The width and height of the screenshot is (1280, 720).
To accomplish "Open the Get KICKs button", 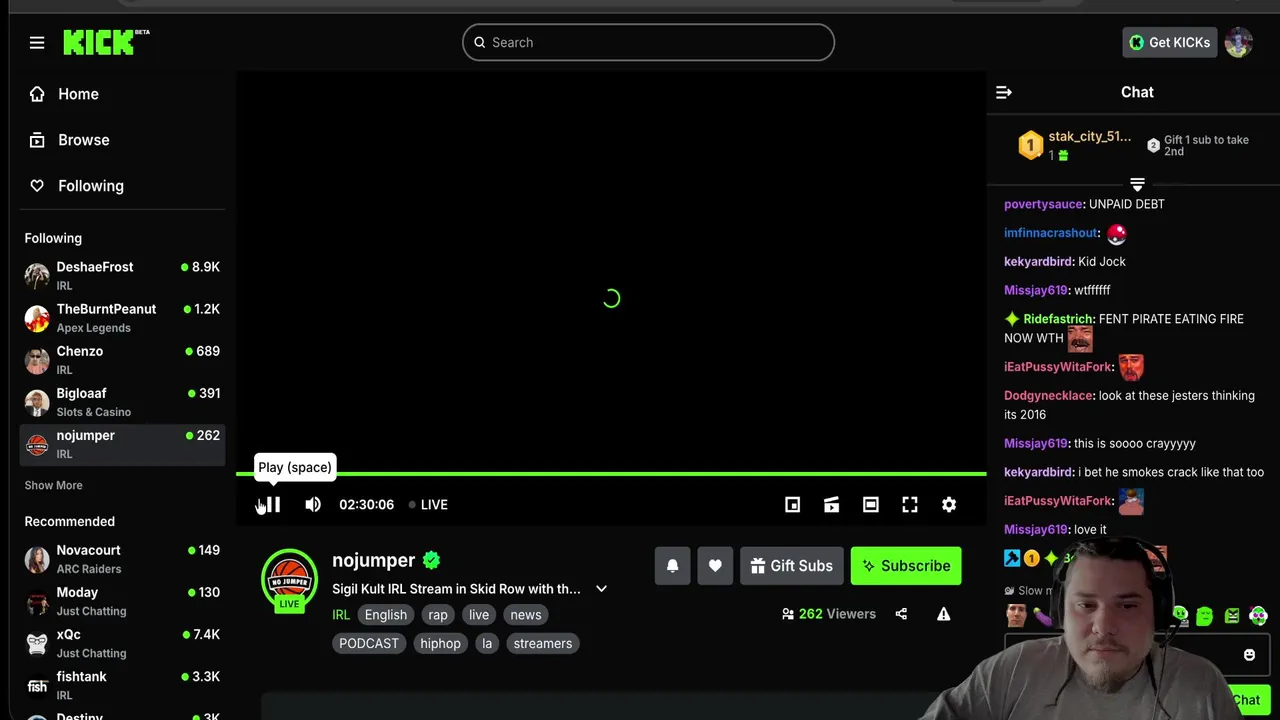I will tap(1170, 42).
